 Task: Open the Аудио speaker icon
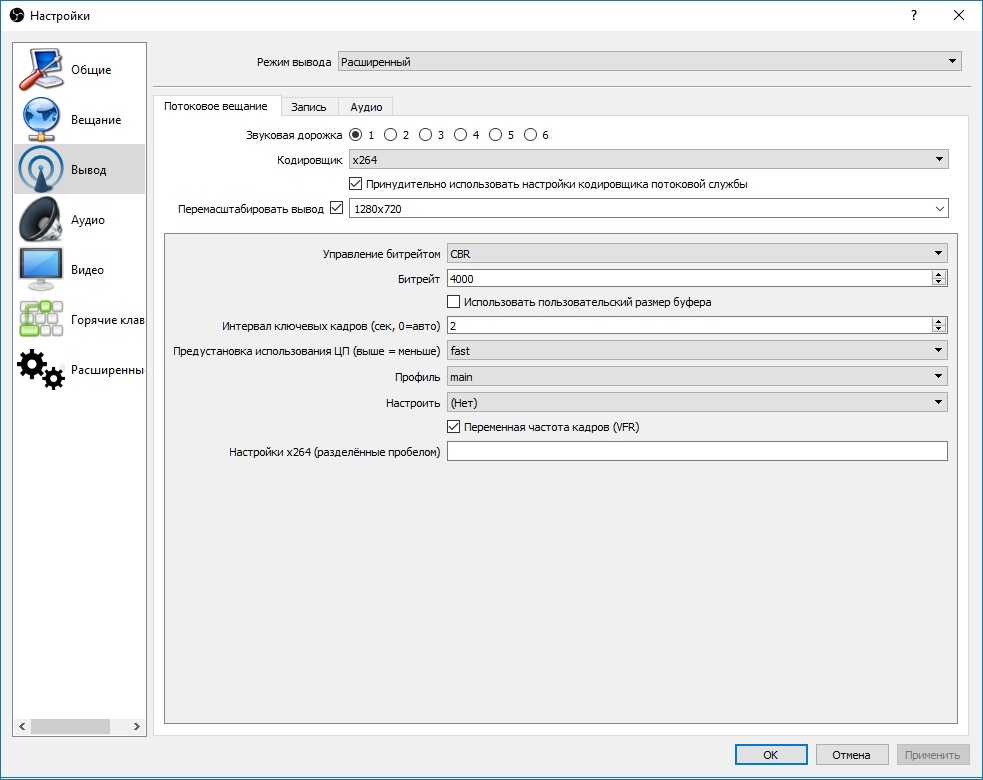(x=41, y=219)
